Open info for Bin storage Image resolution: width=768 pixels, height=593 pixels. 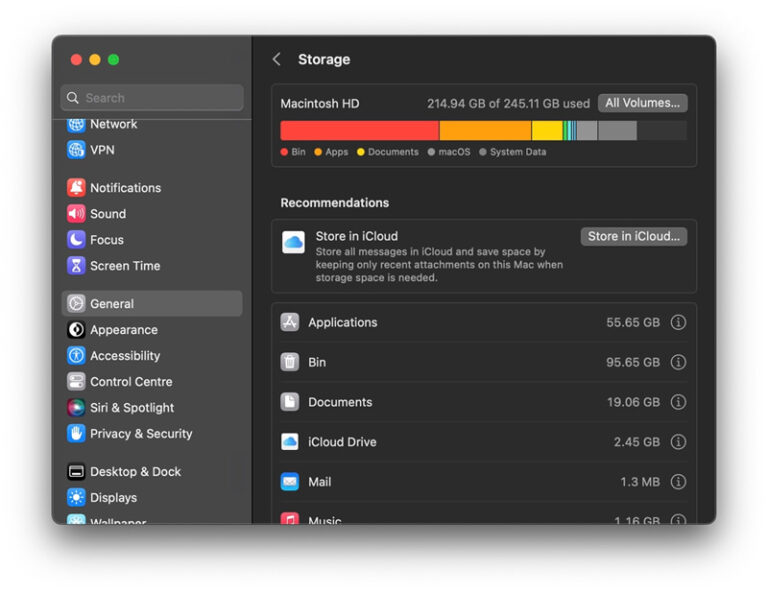(678, 363)
